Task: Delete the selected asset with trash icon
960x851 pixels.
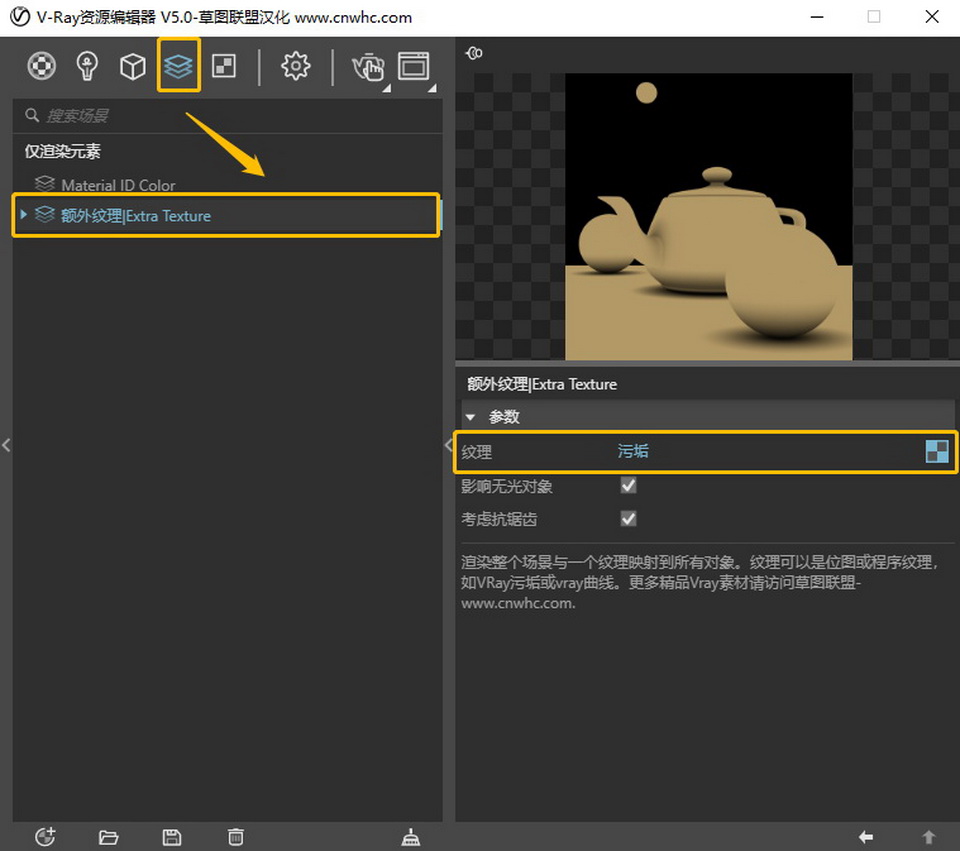Action: click(235, 837)
